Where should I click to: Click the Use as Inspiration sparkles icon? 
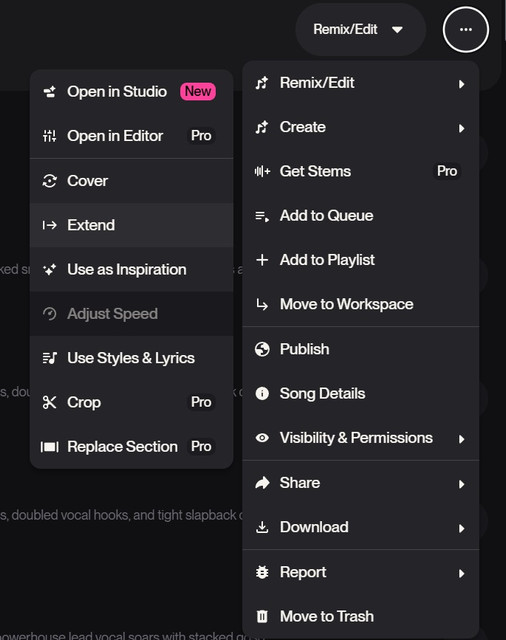[50, 269]
